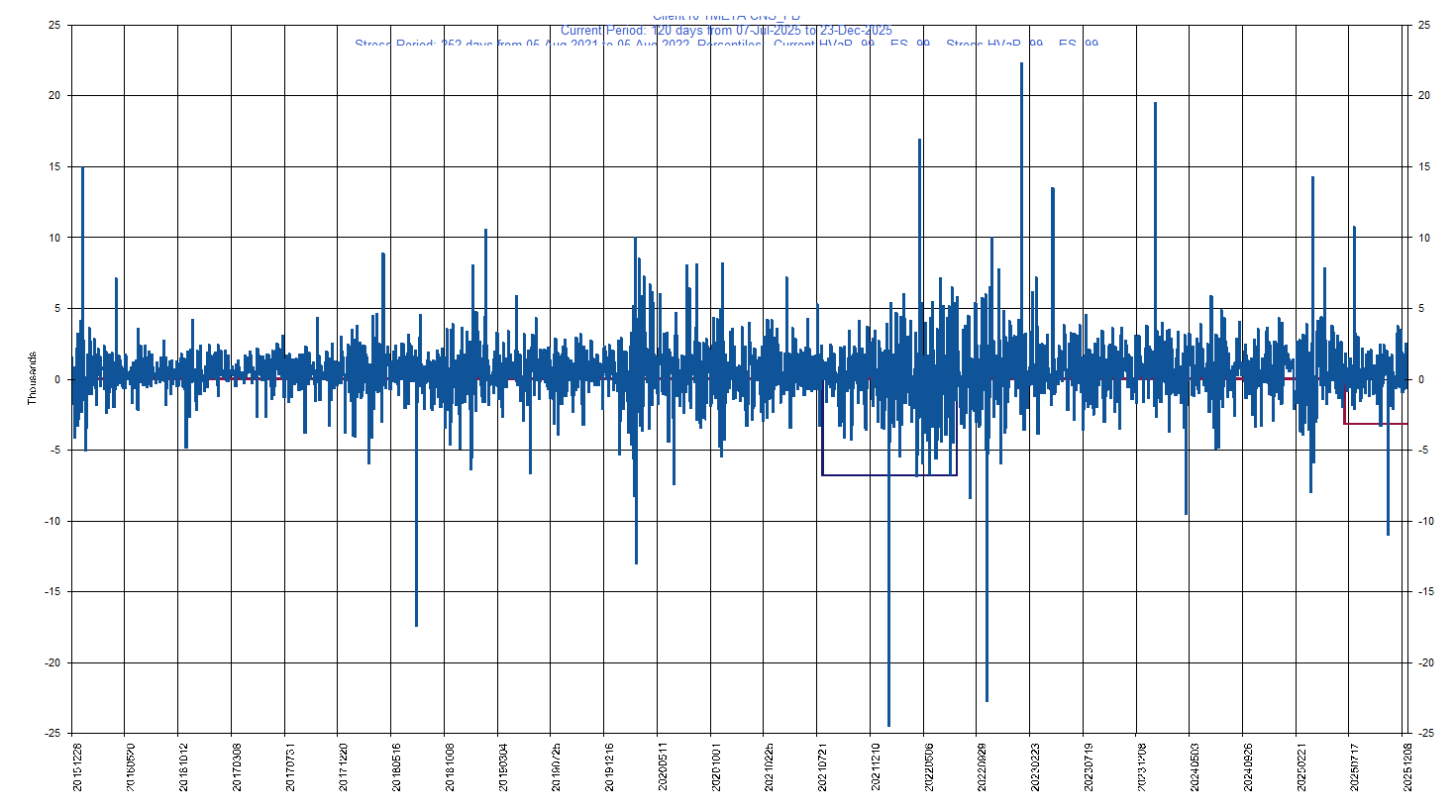Click the "Thousands" vertical axis title
This screenshot has width=1456, height=812.
(32, 378)
